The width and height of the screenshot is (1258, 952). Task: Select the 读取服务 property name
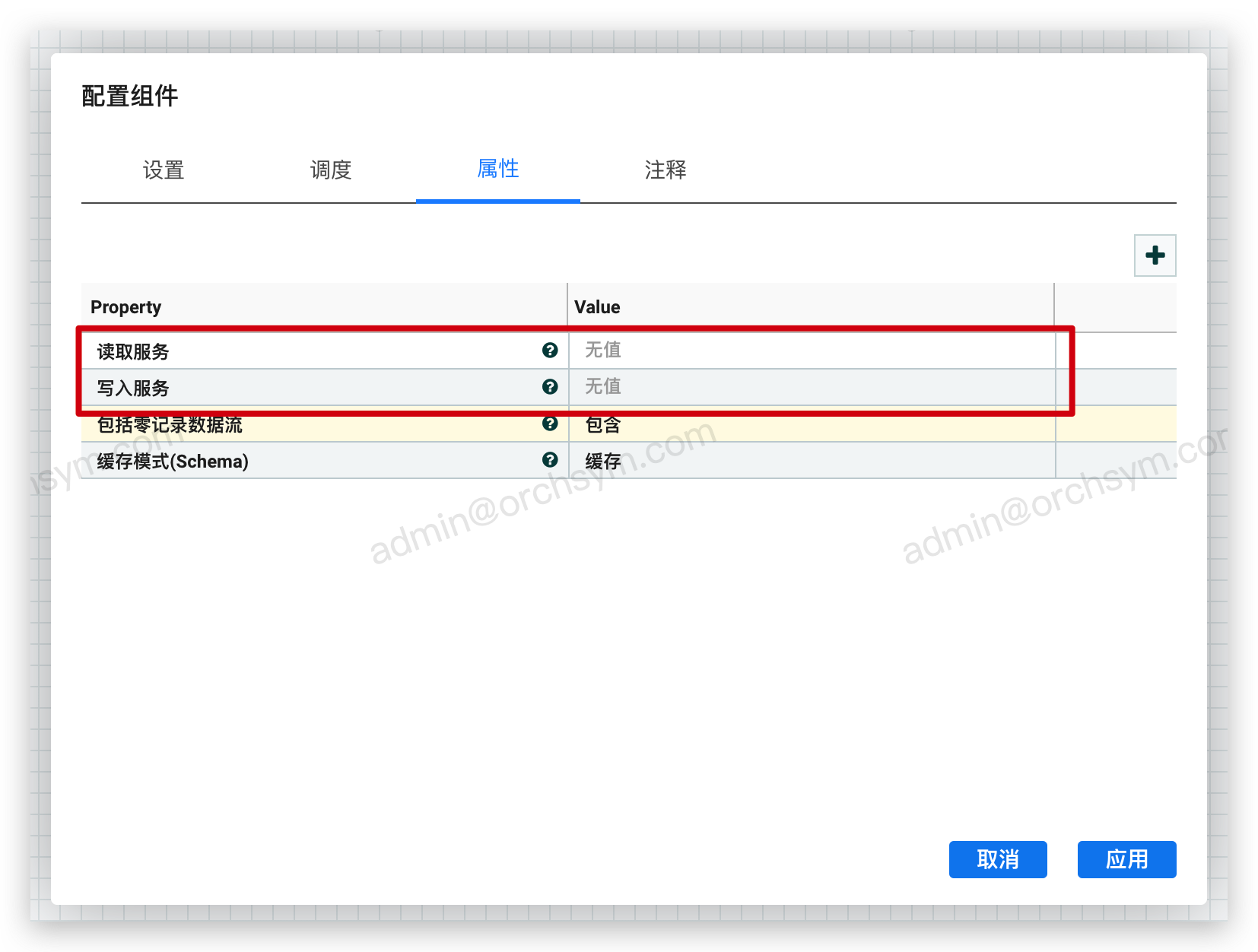click(133, 352)
